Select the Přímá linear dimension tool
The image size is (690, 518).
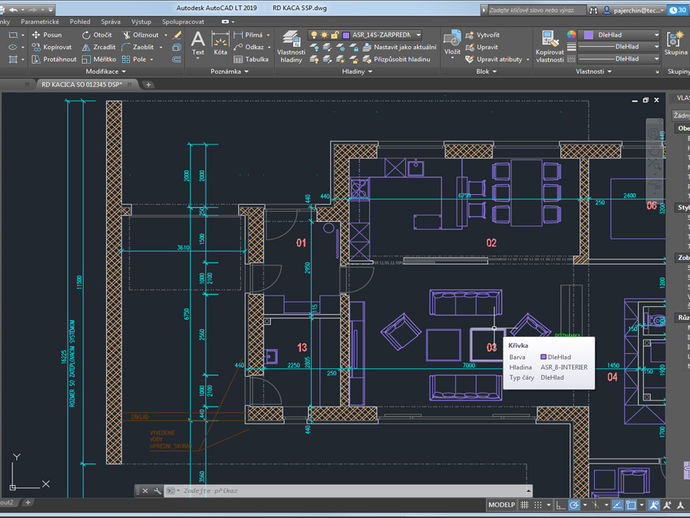pos(248,35)
